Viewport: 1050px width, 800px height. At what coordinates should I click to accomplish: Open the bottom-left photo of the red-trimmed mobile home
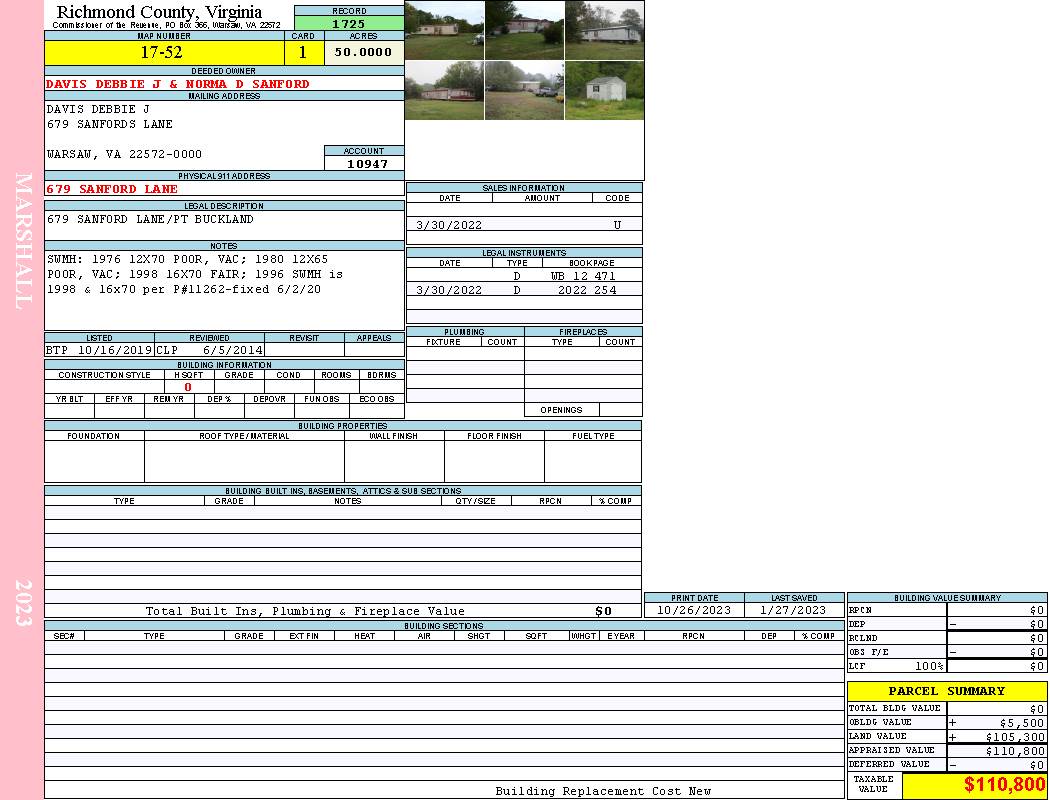tap(444, 91)
